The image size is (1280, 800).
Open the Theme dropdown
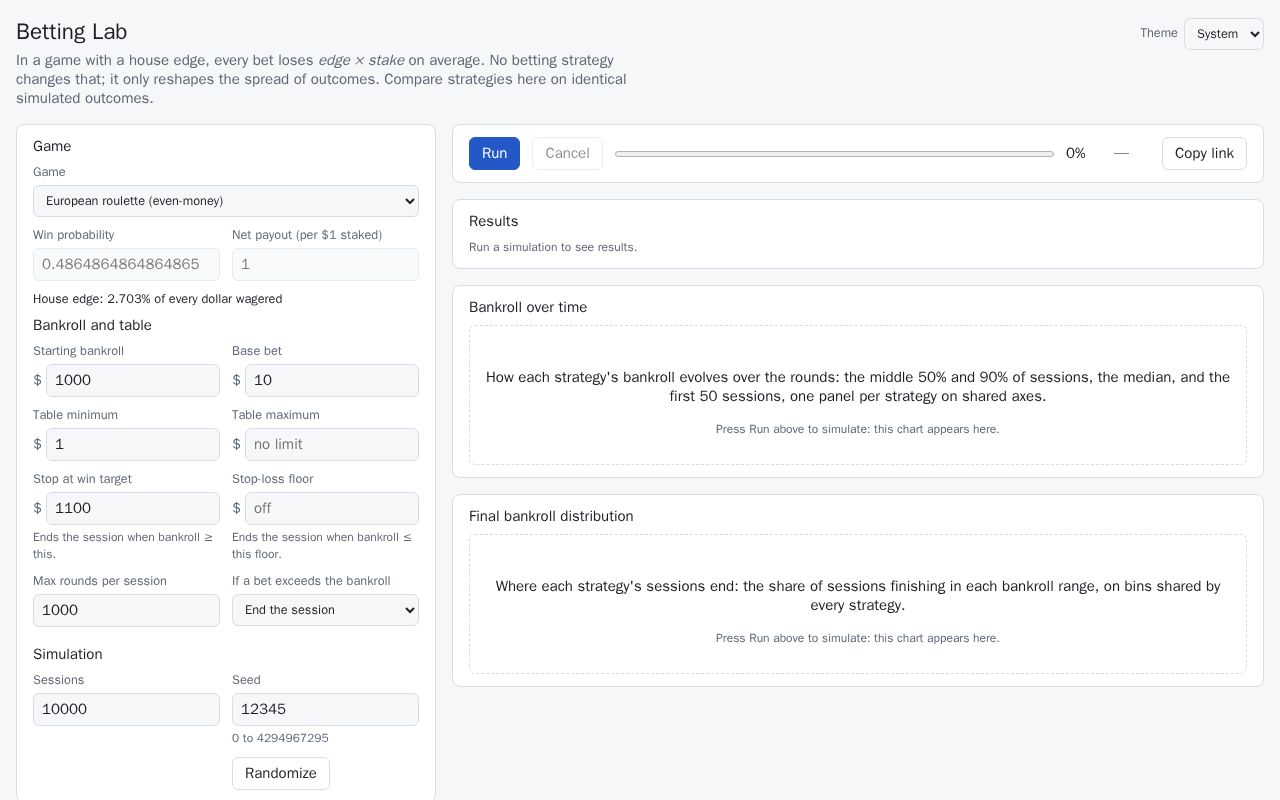[1223, 34]
